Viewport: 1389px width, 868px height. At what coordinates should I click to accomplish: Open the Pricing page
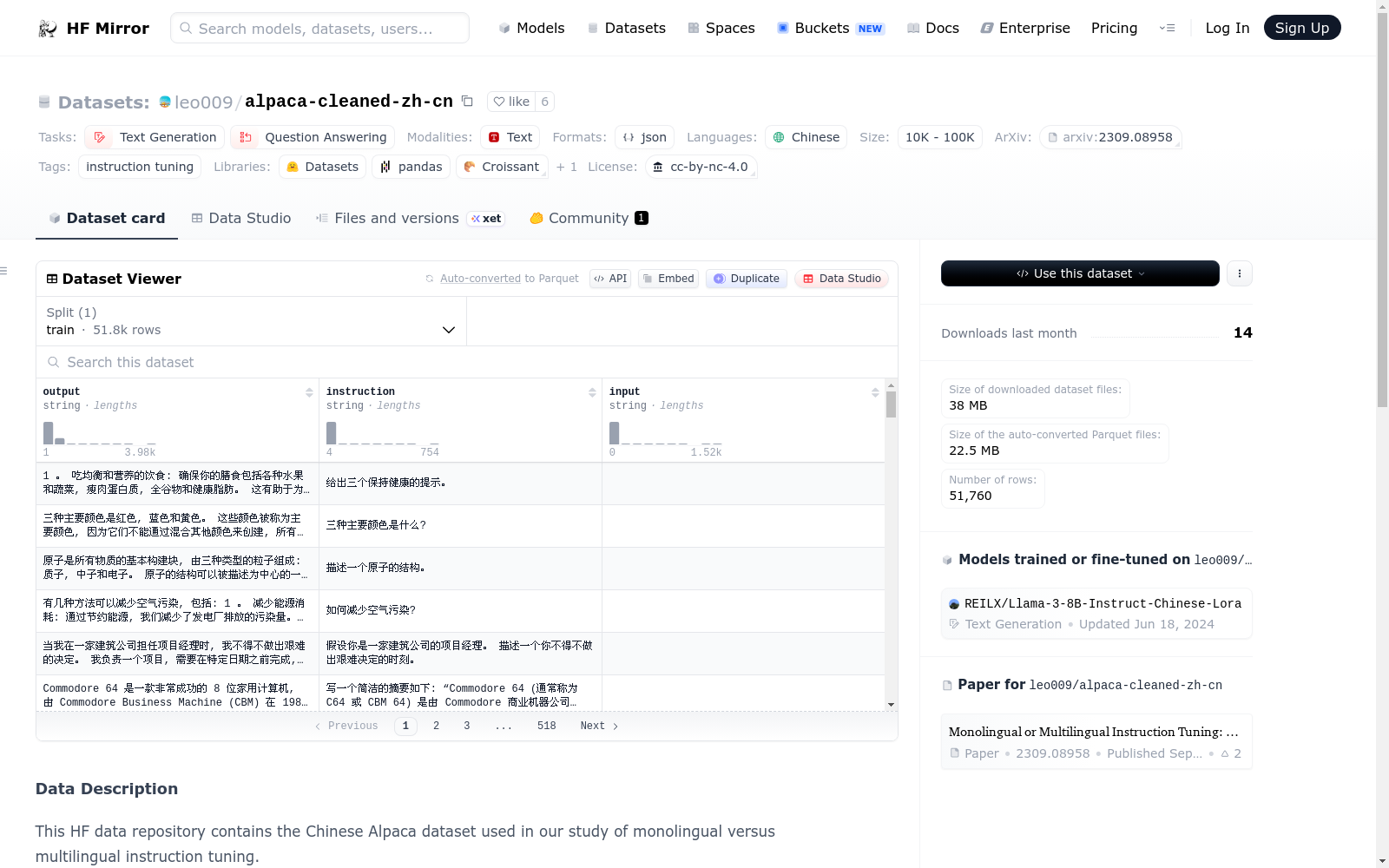click(1114, 28)
